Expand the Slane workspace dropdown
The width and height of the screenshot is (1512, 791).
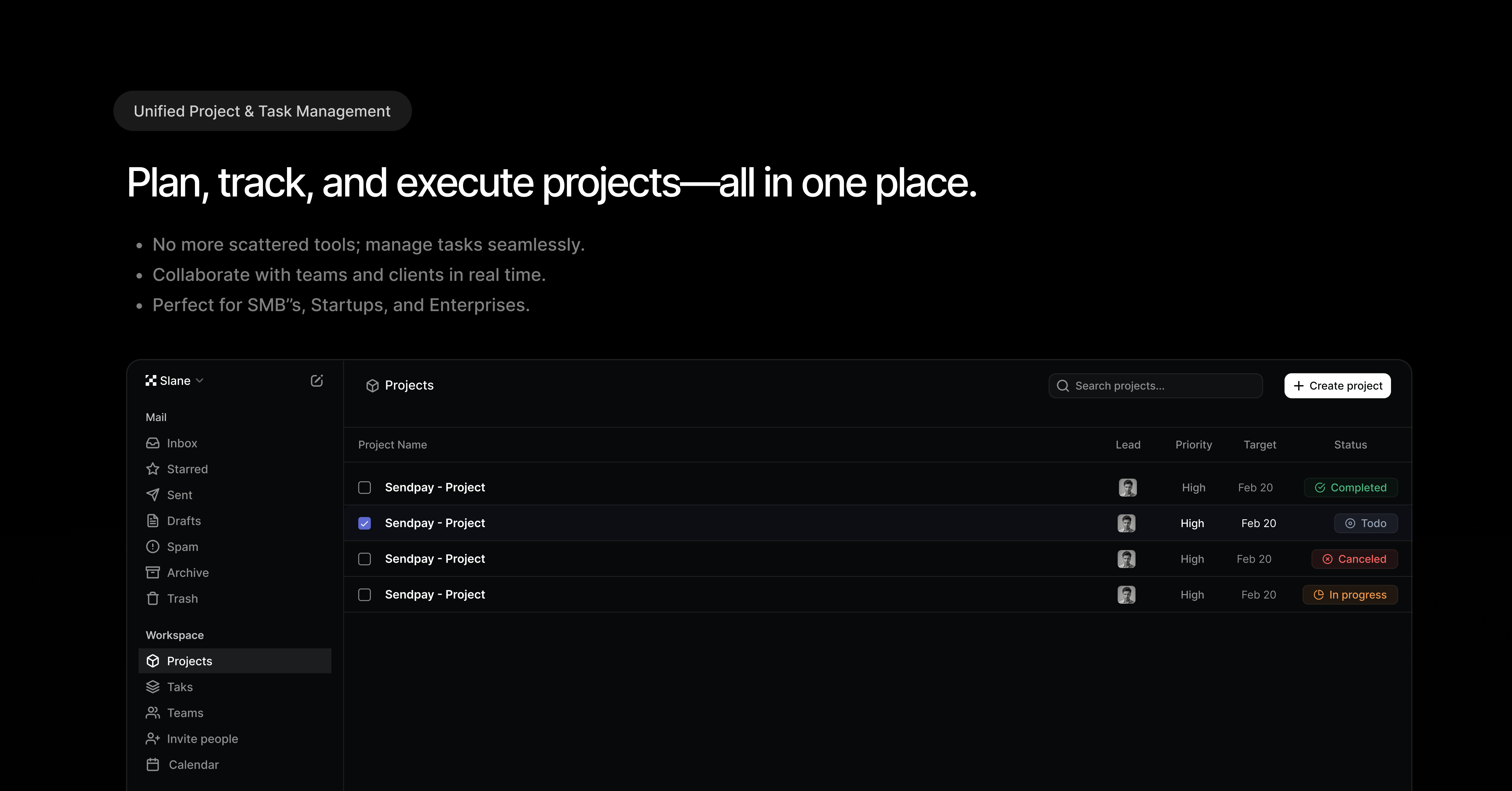[x=175, y=381]
